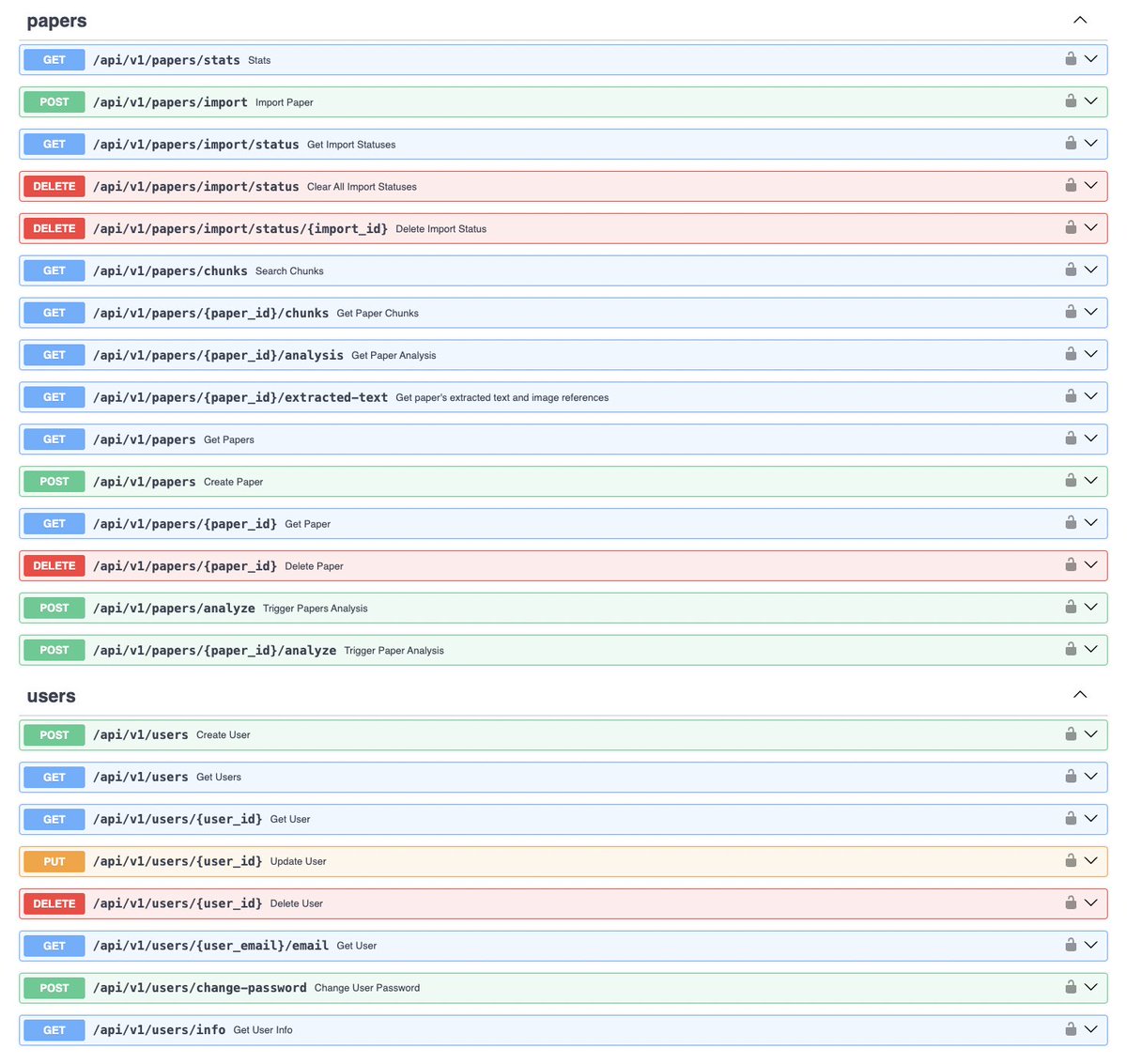Image resolution: width=1127 pixels, height=1064 pixels.
Task: Click lock icon on Get Paper Chunks row
Action: click(1071, 312)
